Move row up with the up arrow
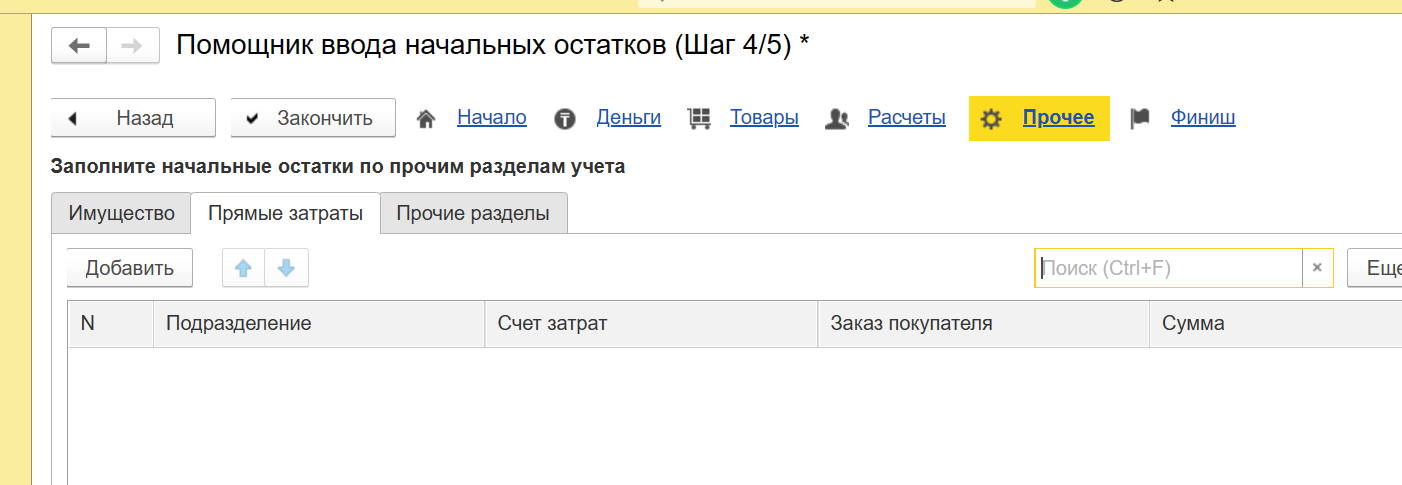Viewport: 1402px width, 485px height. tap(243, 268)
